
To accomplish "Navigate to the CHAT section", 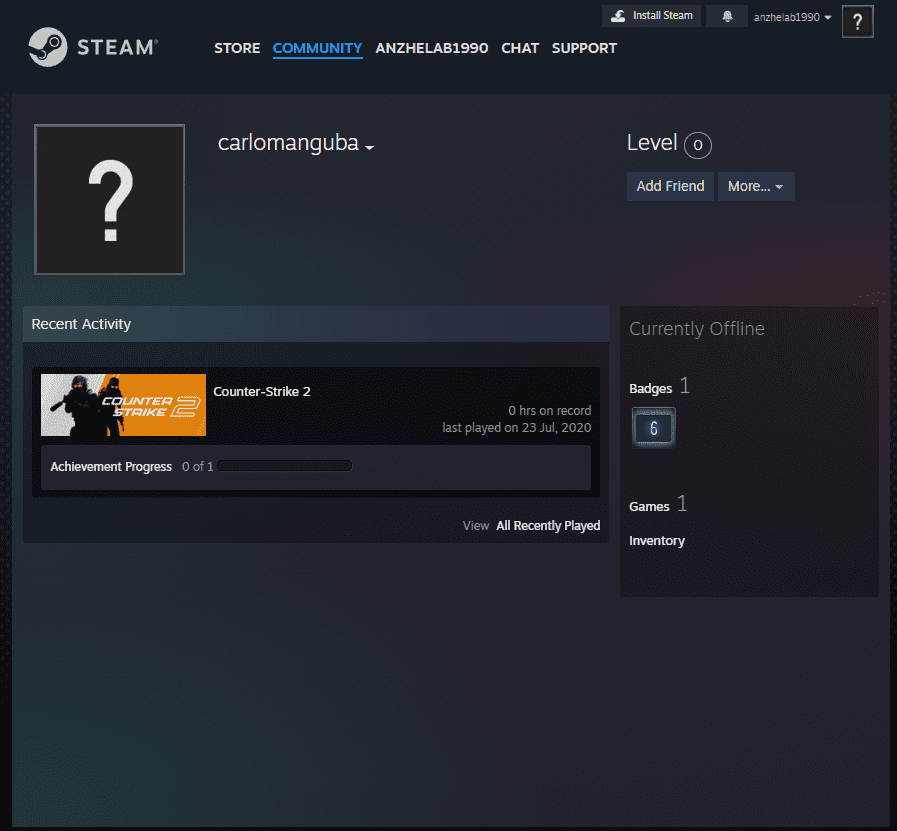I will [x=520, y=48].
